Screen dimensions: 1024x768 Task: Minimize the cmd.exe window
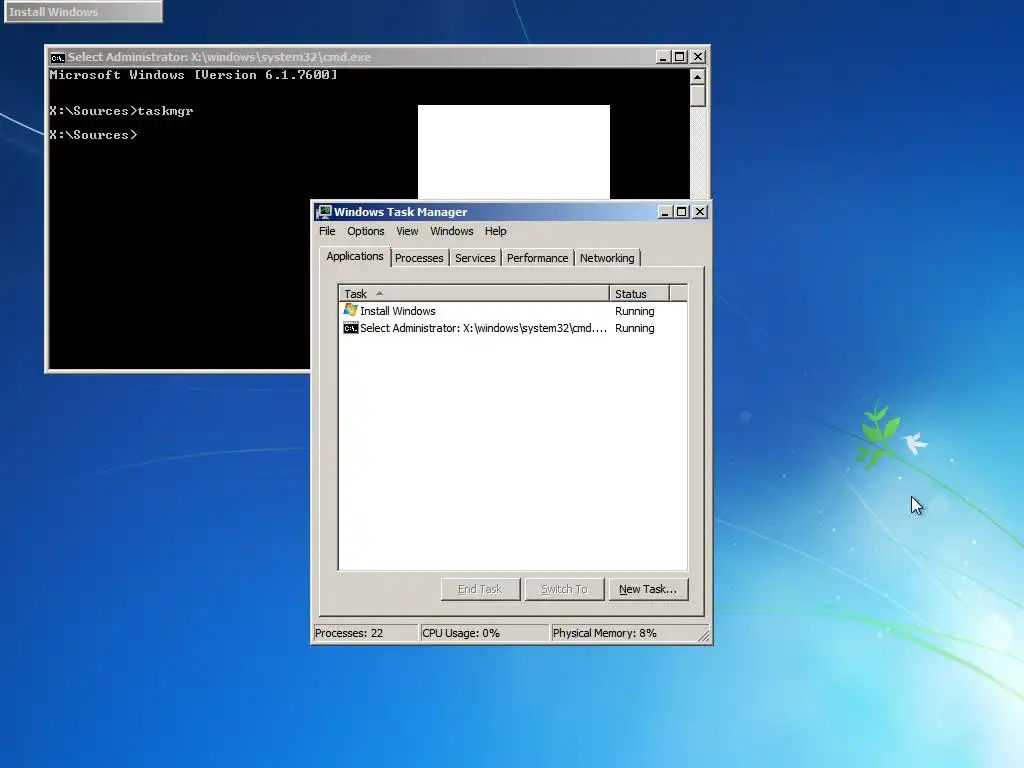(663, 57)
